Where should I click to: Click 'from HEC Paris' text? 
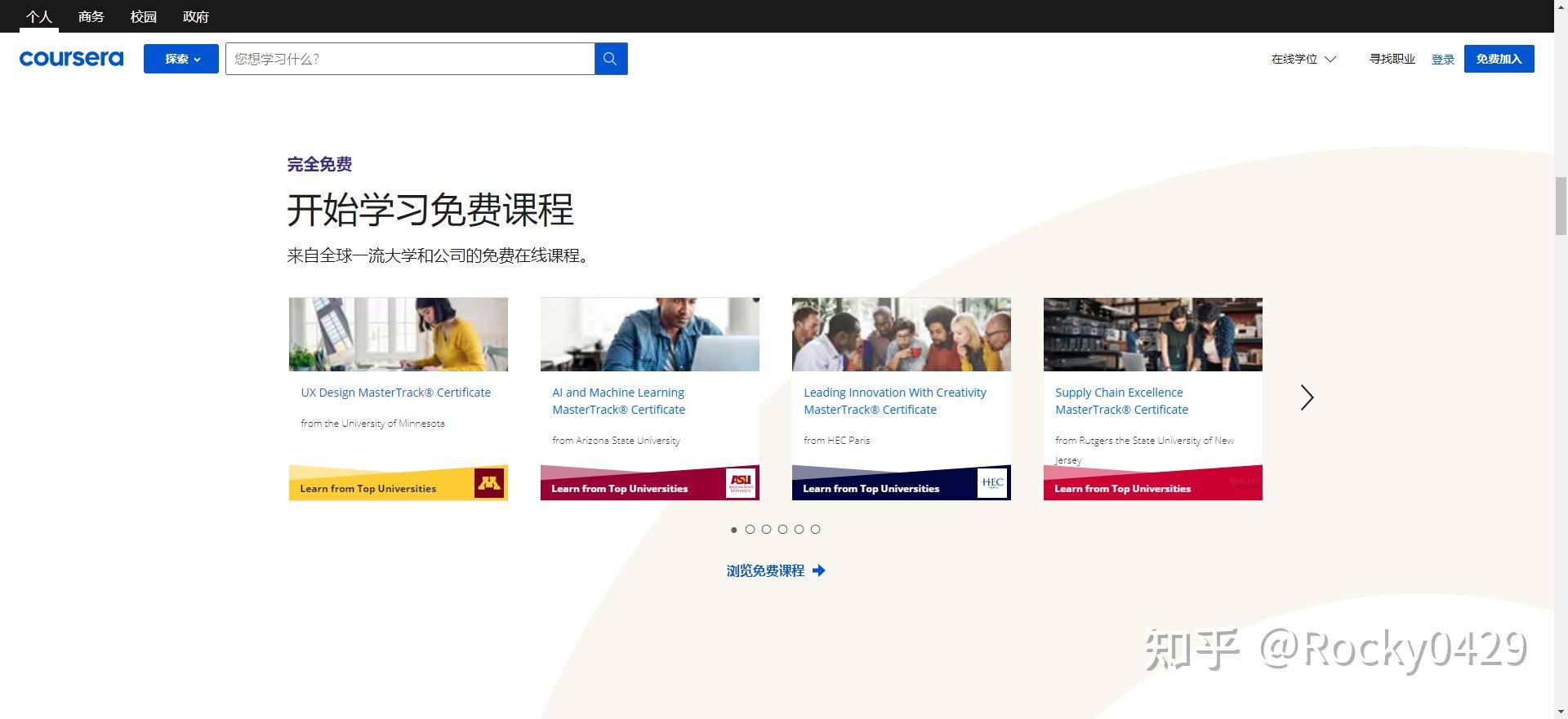point(836,441)
